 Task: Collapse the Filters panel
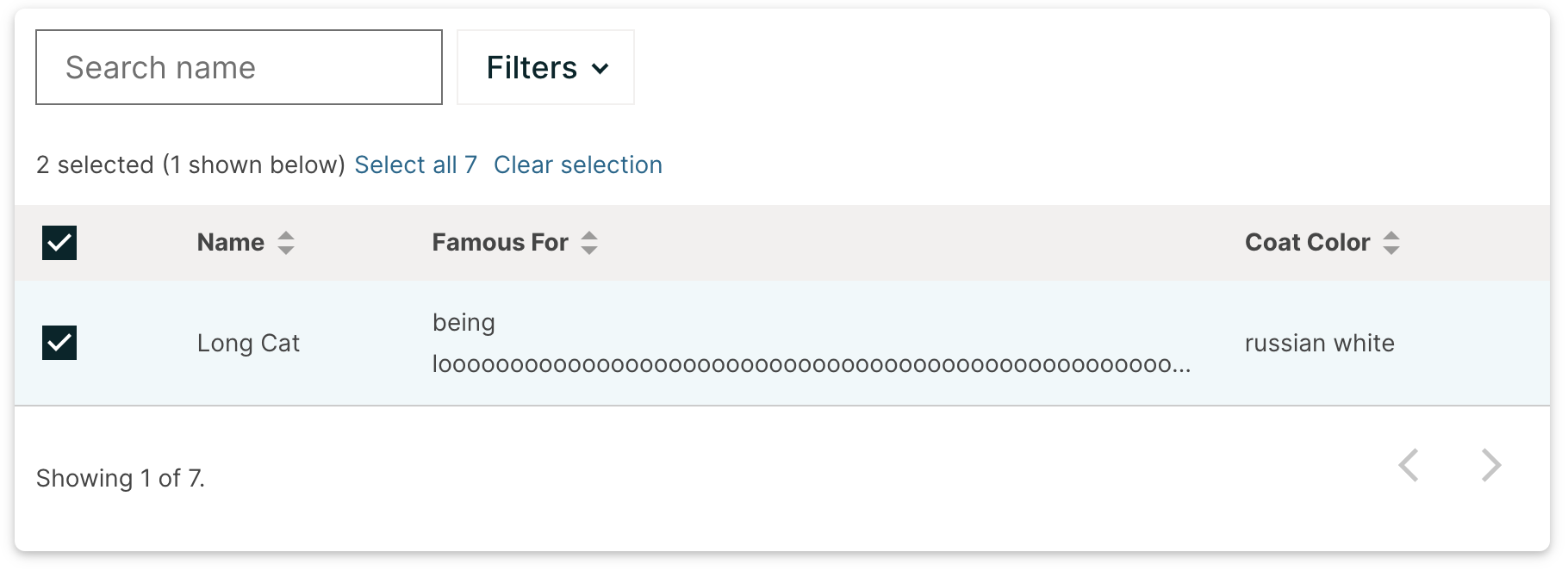click(x=544, y=67)
